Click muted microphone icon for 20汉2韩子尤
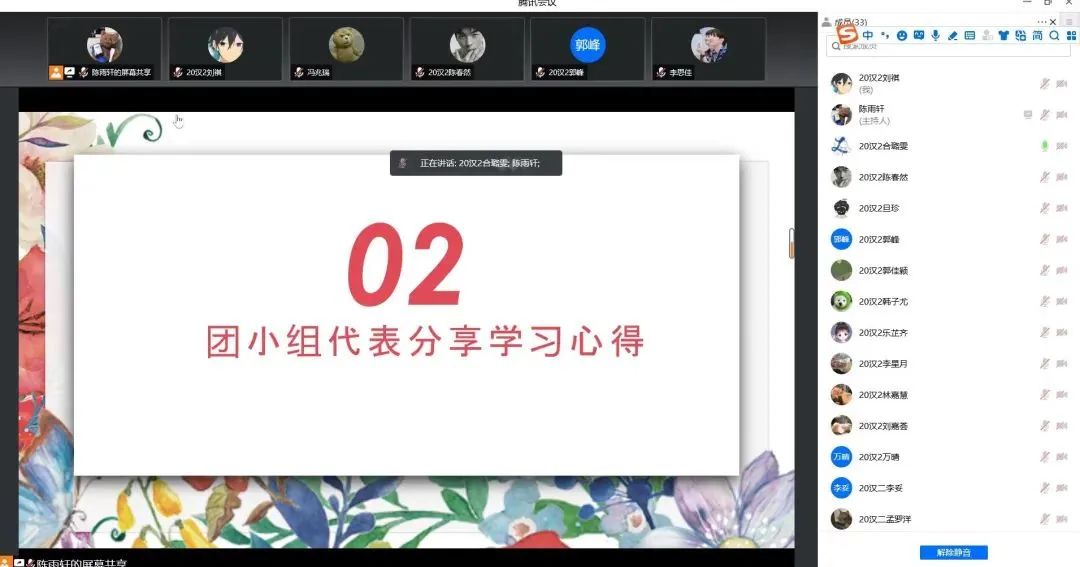The height and width of the screenshot is (567, 1080). click(1045, 301)
